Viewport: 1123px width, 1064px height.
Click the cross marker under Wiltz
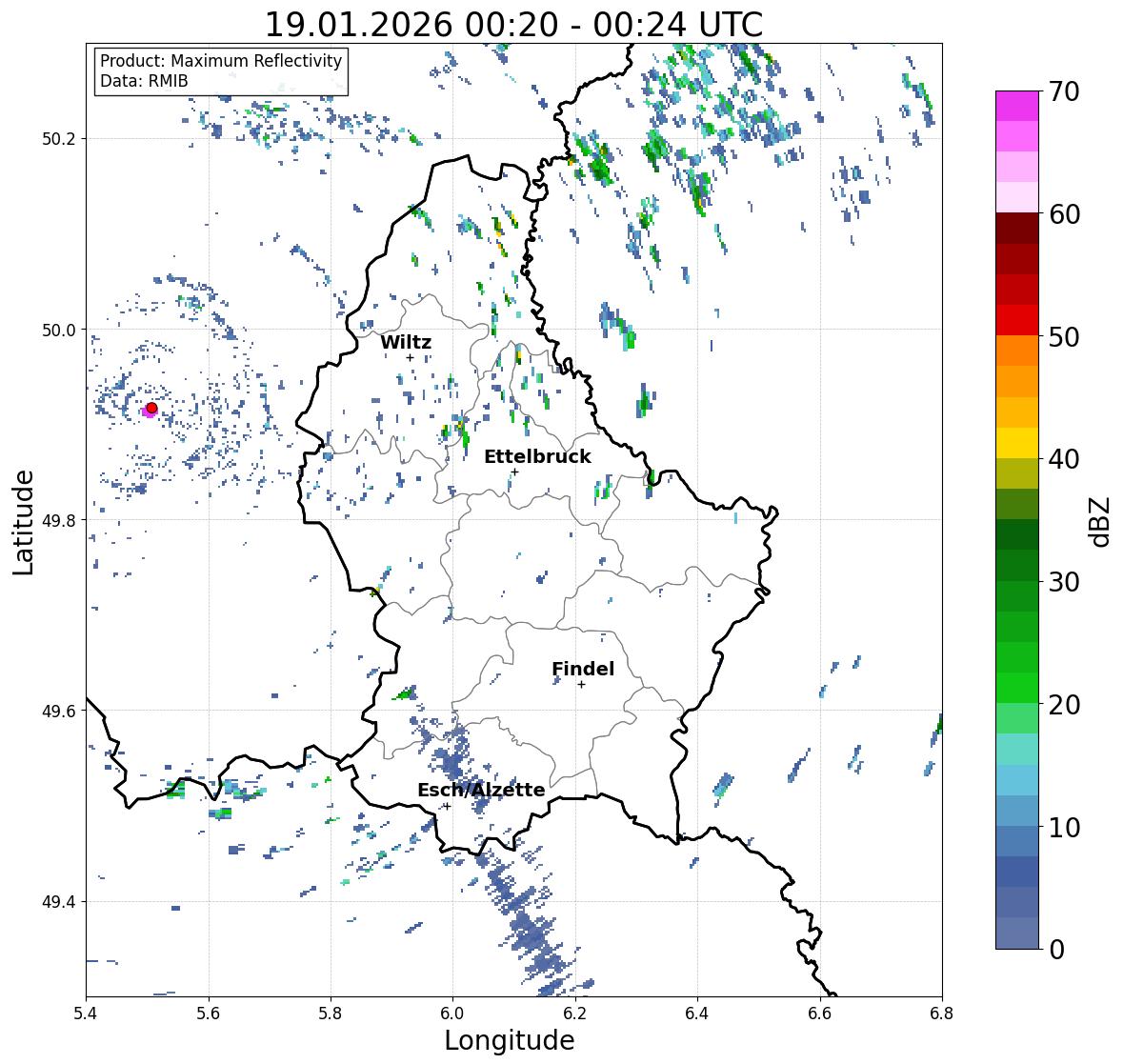pyautogui.click(x=411, y=358)
